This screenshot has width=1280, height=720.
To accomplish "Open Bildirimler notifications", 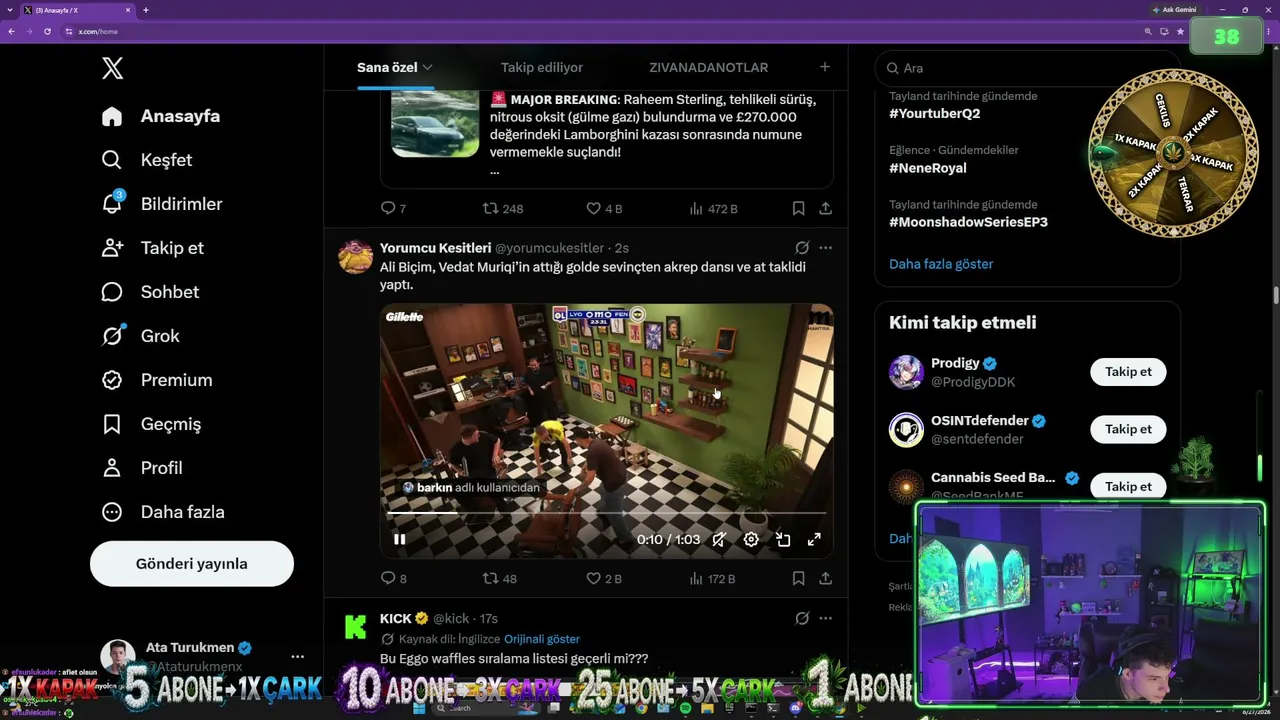I will (x=162, y=204).
